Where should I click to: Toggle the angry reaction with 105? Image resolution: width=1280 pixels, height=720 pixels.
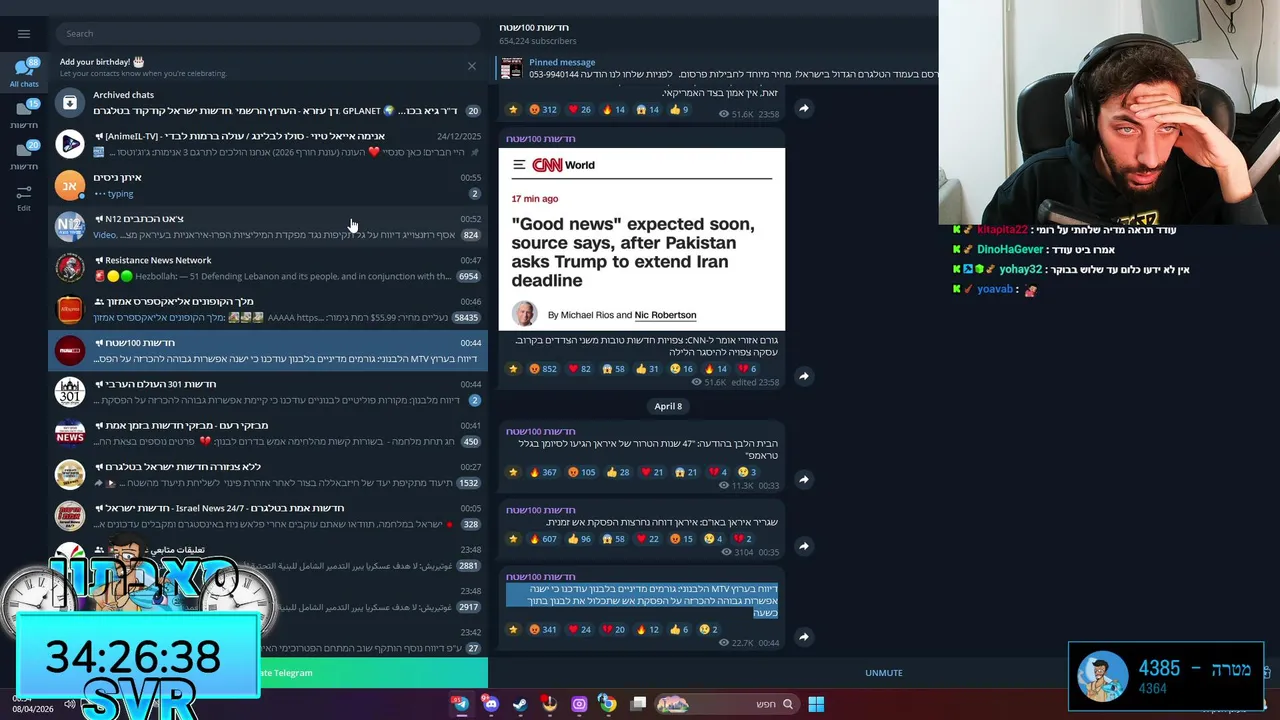[x=581, y=472]
